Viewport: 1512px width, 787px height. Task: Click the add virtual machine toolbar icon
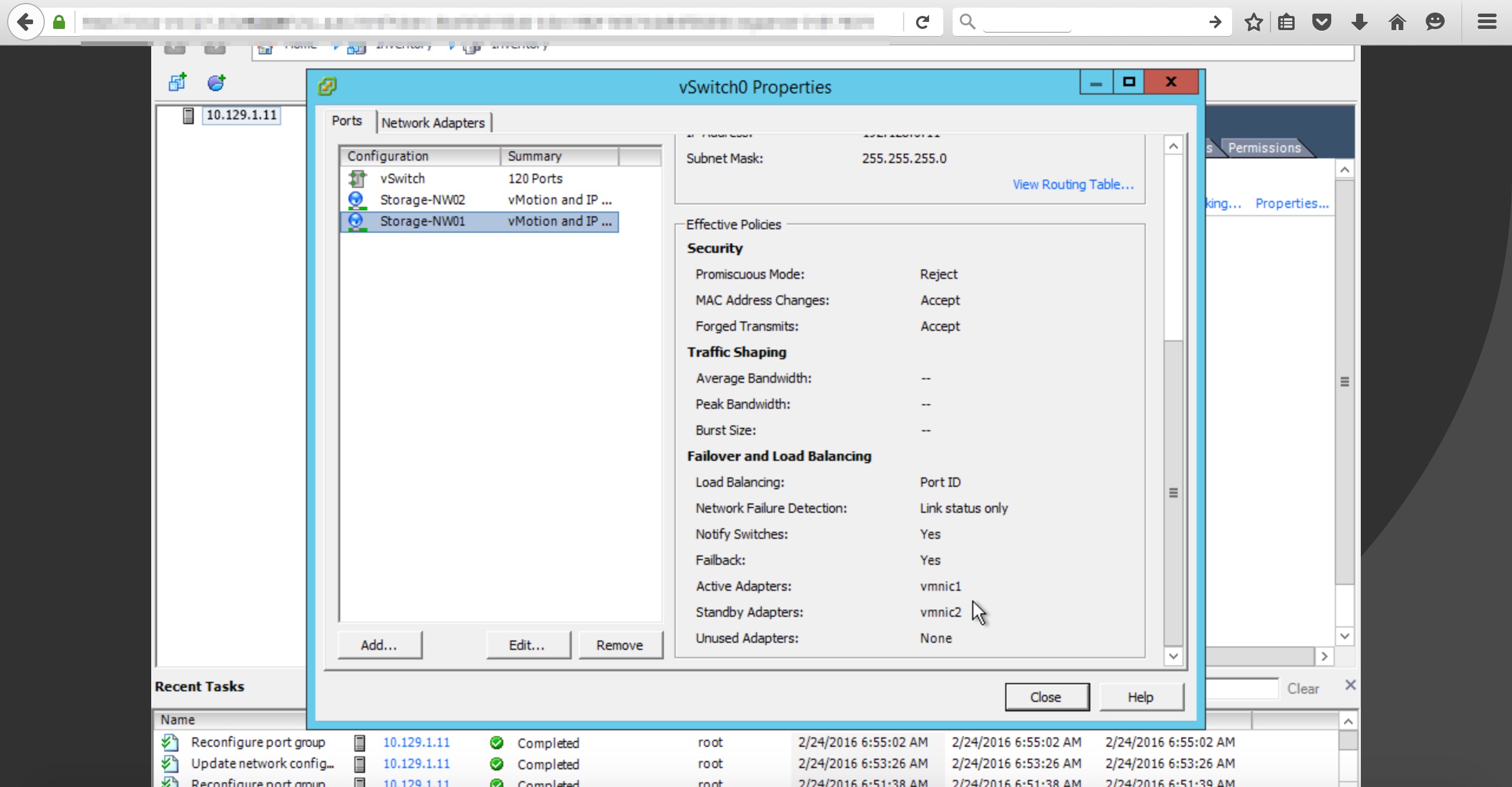(177, 82)
